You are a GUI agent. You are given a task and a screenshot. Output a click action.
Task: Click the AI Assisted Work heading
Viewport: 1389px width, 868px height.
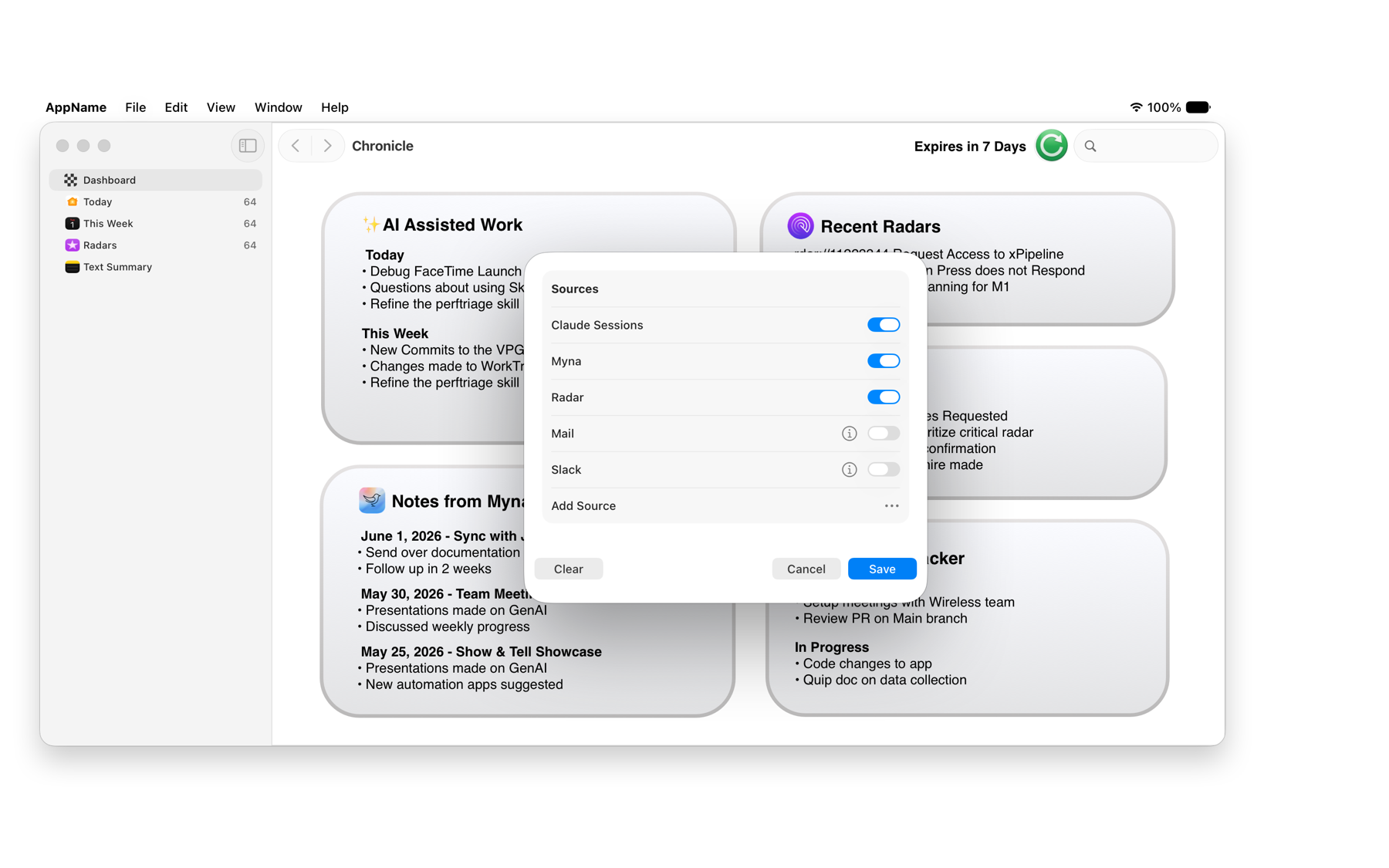point(452,225)
